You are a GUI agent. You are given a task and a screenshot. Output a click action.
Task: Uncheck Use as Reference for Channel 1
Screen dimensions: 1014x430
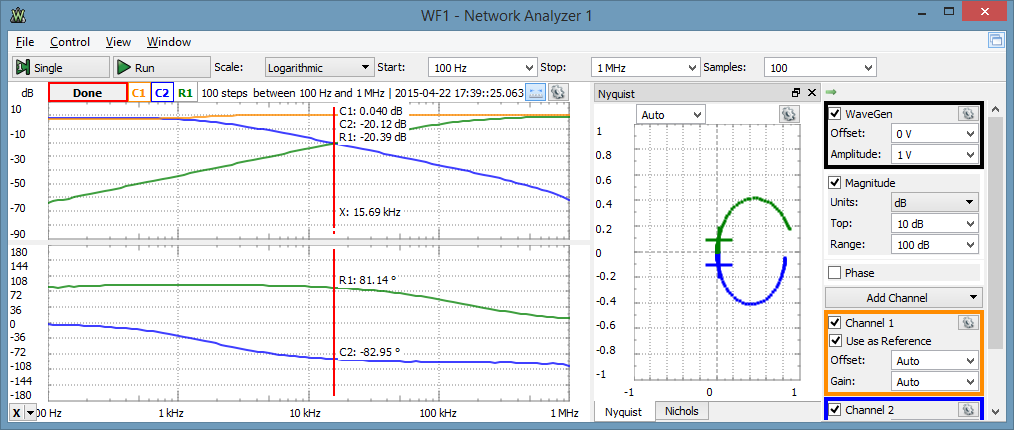836,341
